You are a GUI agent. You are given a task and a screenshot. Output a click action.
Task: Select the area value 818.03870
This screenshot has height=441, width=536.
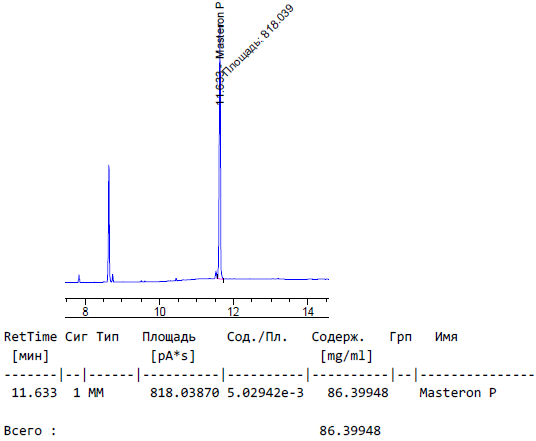pos(185,392)
